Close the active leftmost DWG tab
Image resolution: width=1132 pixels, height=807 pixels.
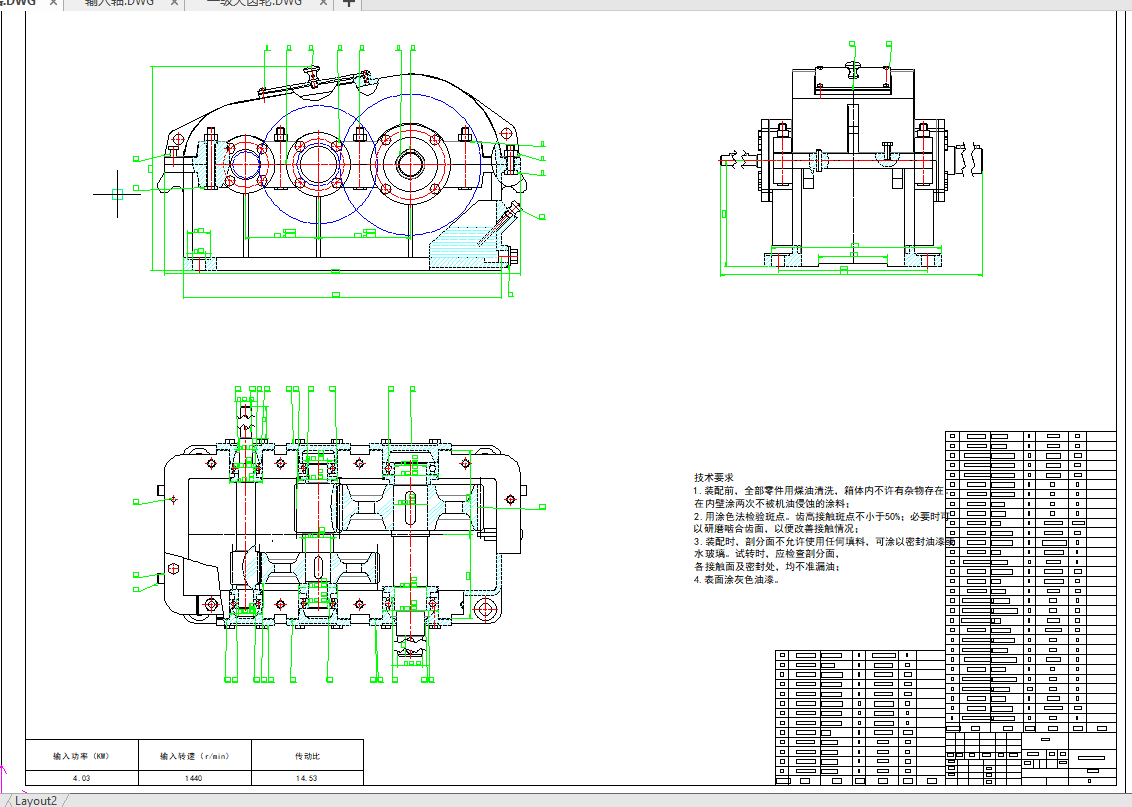click(x=53, y=3)
